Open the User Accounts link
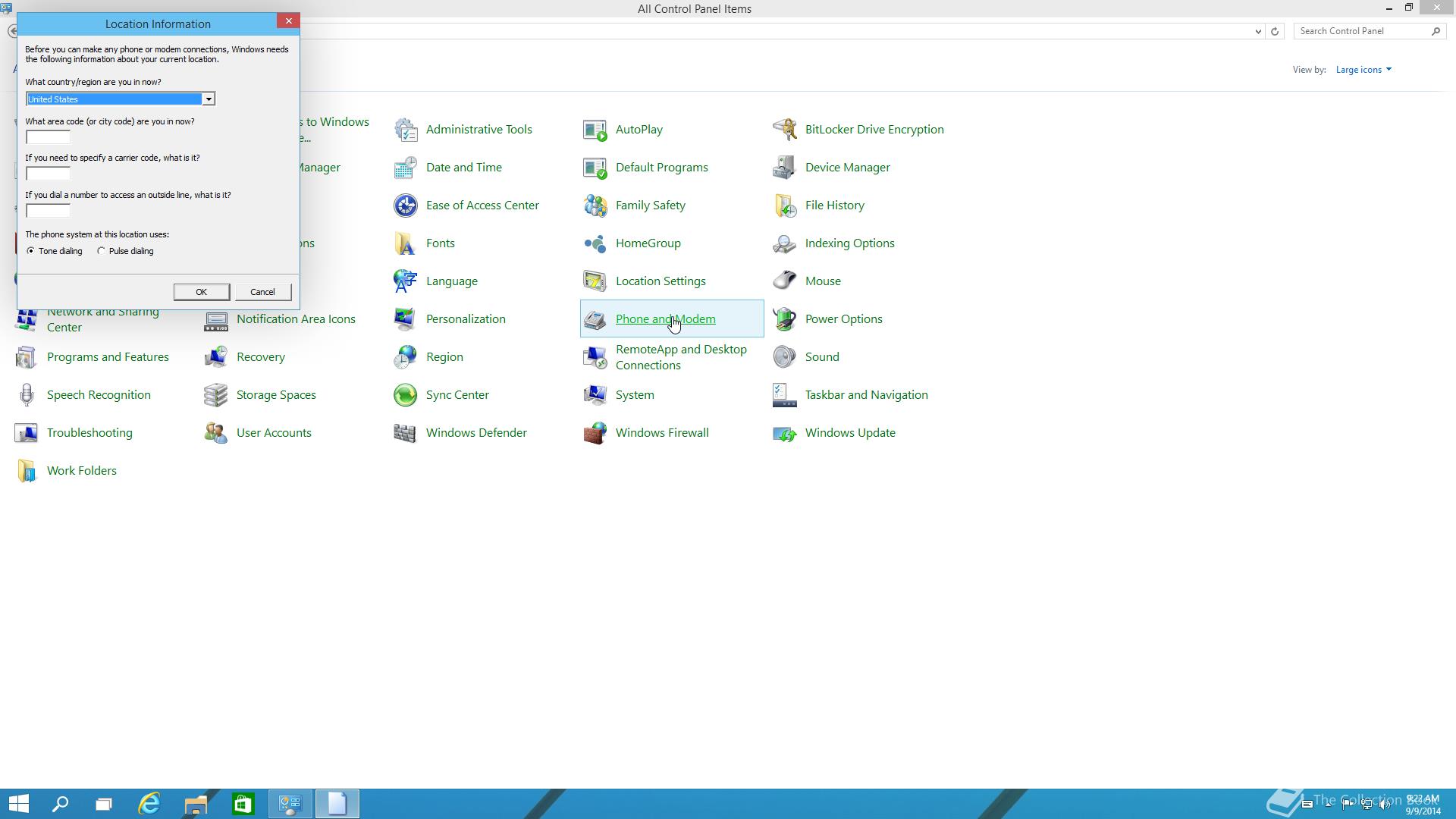Viewport: 1456px width, 819px height. tap(274, 433)
